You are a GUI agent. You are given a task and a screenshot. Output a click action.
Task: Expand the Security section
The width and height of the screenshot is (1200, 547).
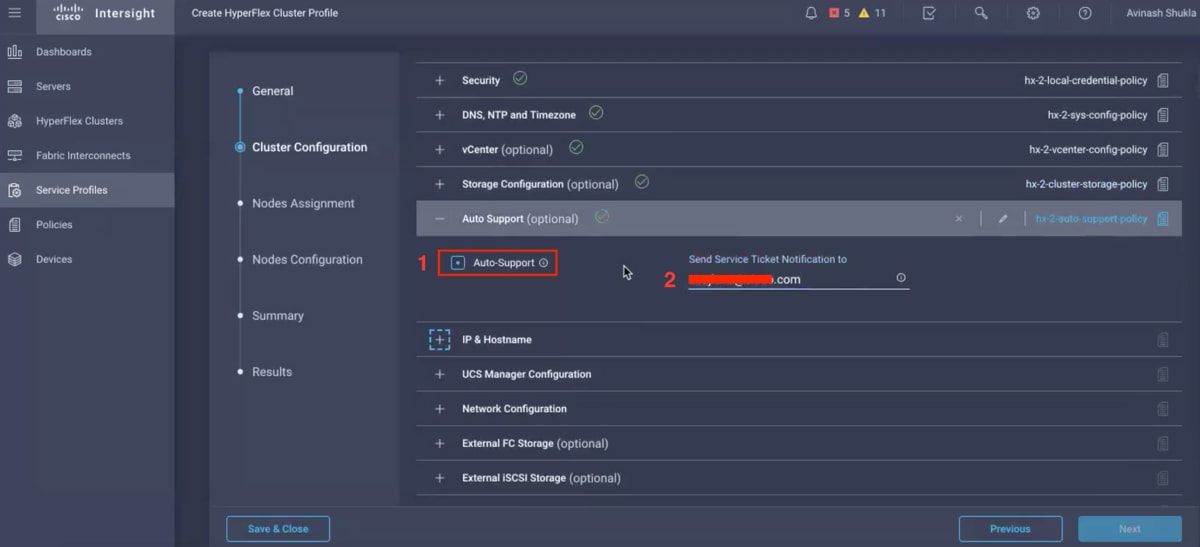(x=440, y=80)
